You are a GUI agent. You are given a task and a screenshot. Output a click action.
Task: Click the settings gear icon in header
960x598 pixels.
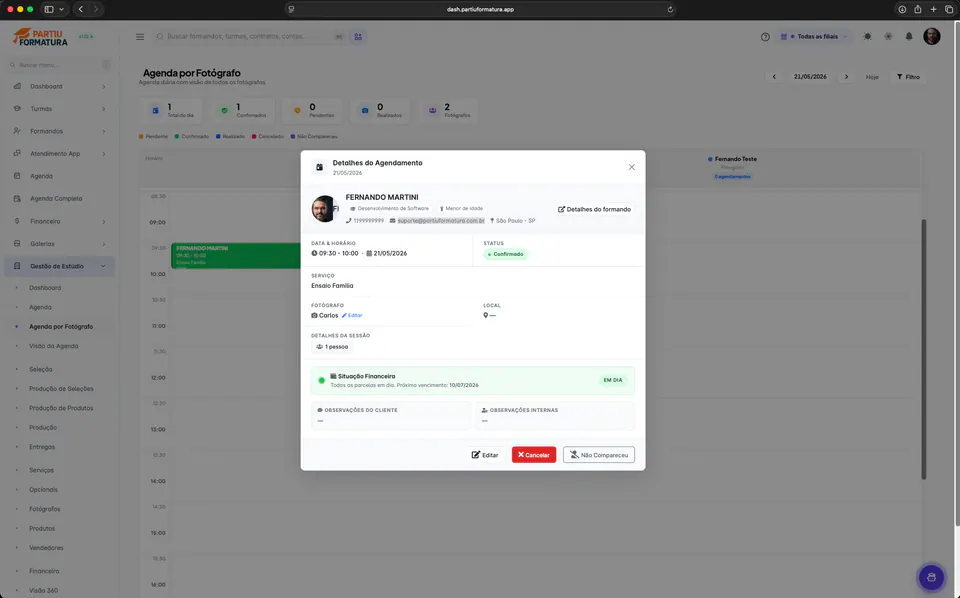coord(888,37)
